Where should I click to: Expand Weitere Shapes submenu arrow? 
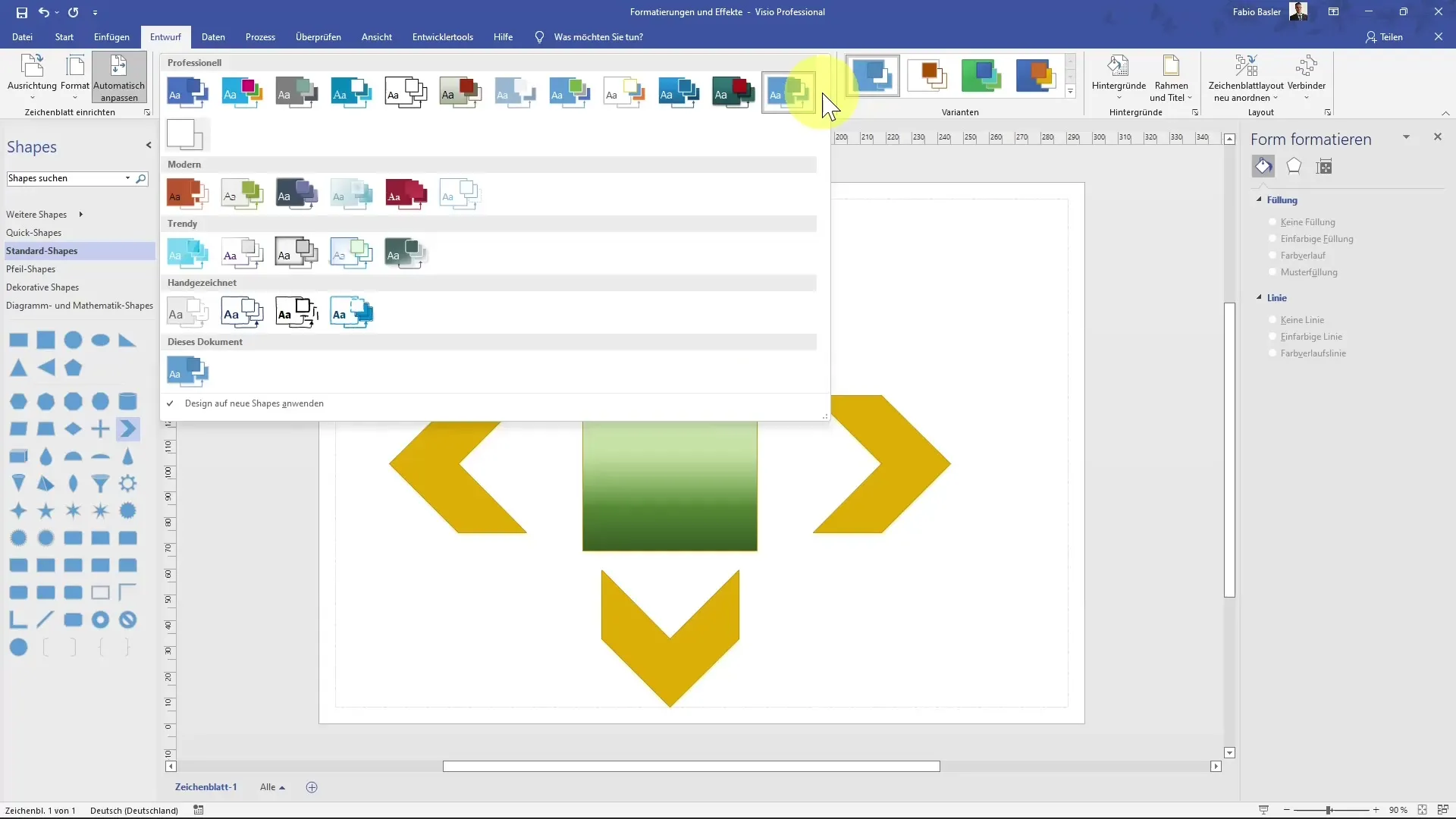click(x=80, y=215)
